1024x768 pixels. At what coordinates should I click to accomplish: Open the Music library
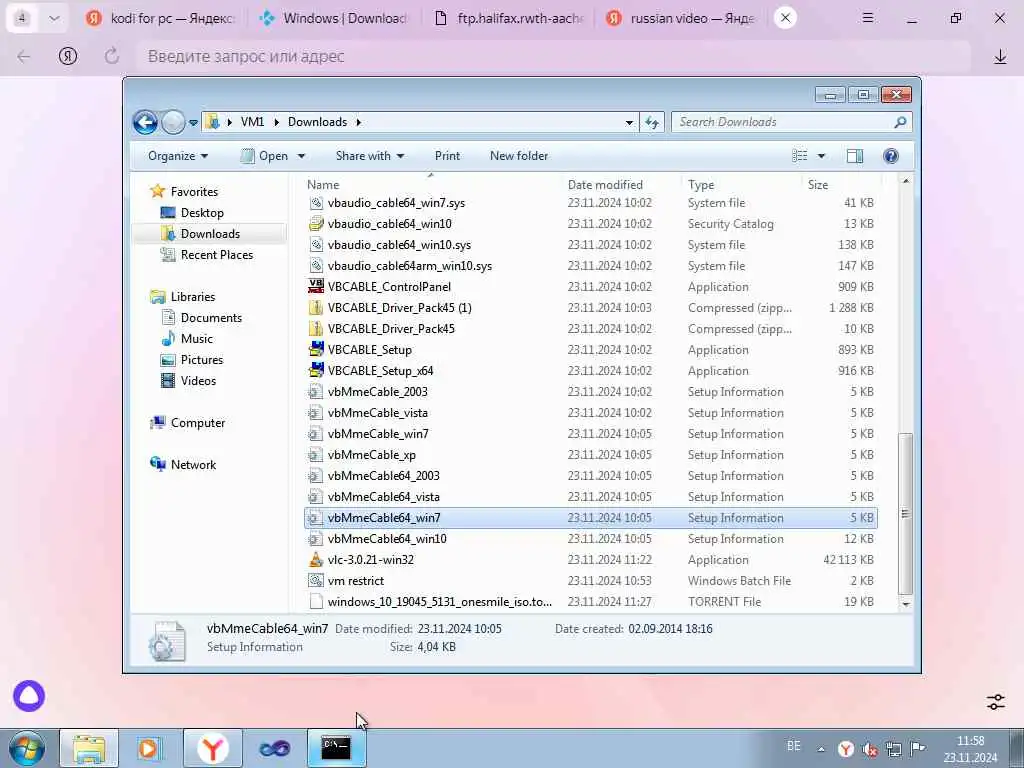(x=197, y=338)
